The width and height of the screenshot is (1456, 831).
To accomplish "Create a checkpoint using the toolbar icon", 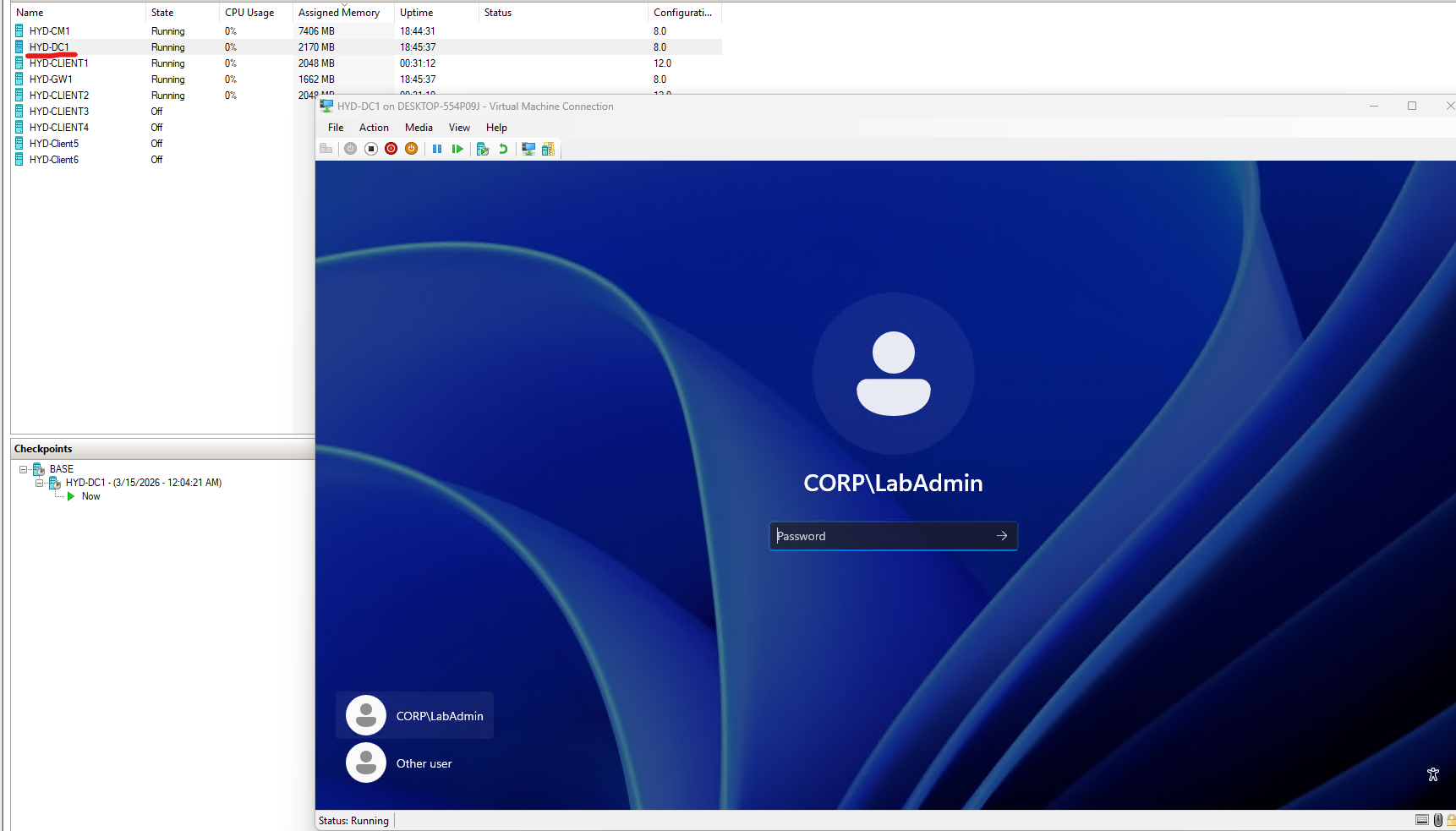I will 483,149.
